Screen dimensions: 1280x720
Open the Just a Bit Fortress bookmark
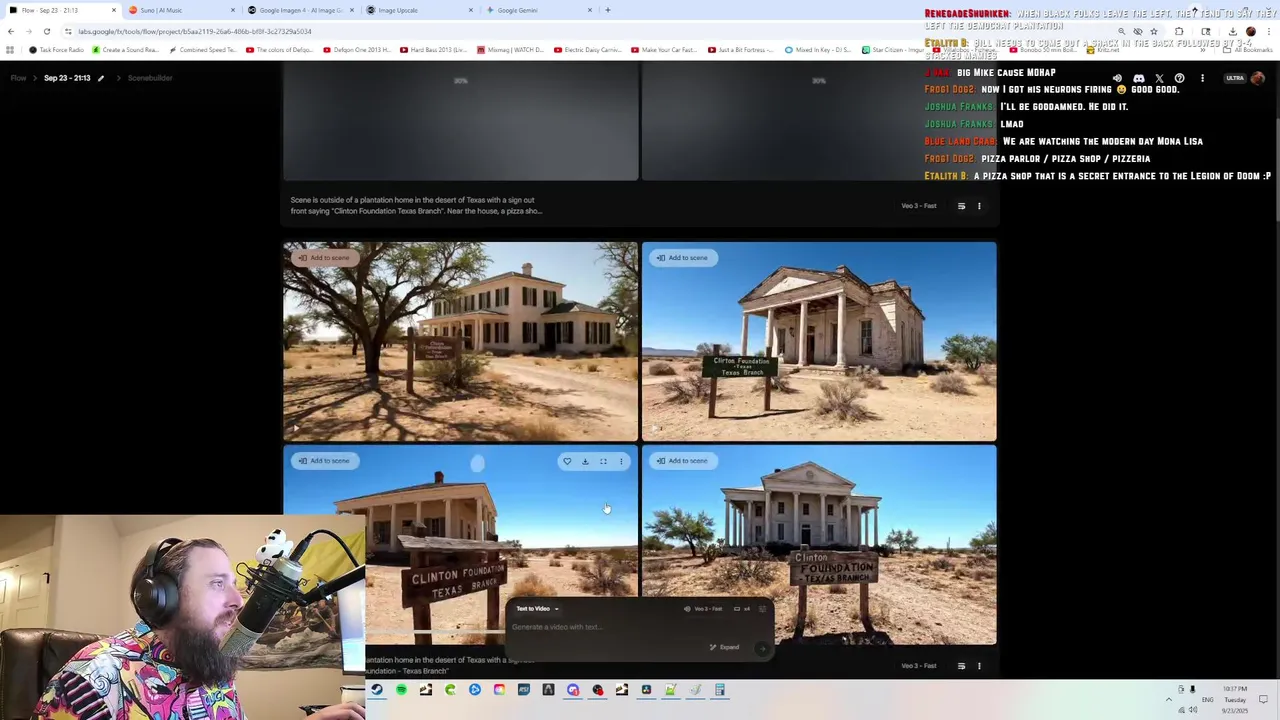741,50
